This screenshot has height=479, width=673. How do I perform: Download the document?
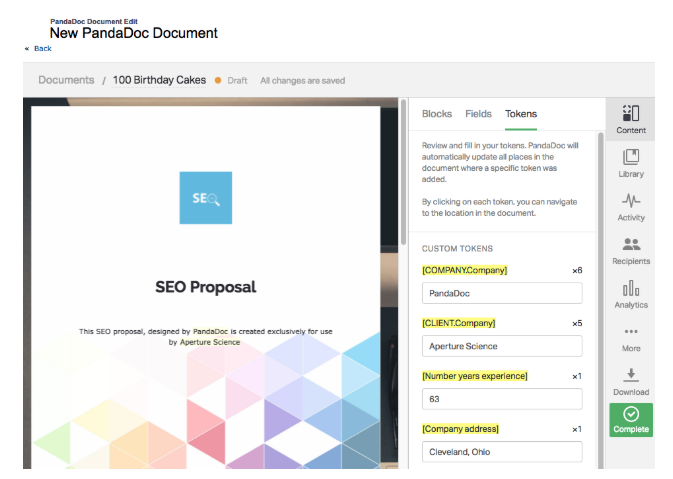coord(630,380)
